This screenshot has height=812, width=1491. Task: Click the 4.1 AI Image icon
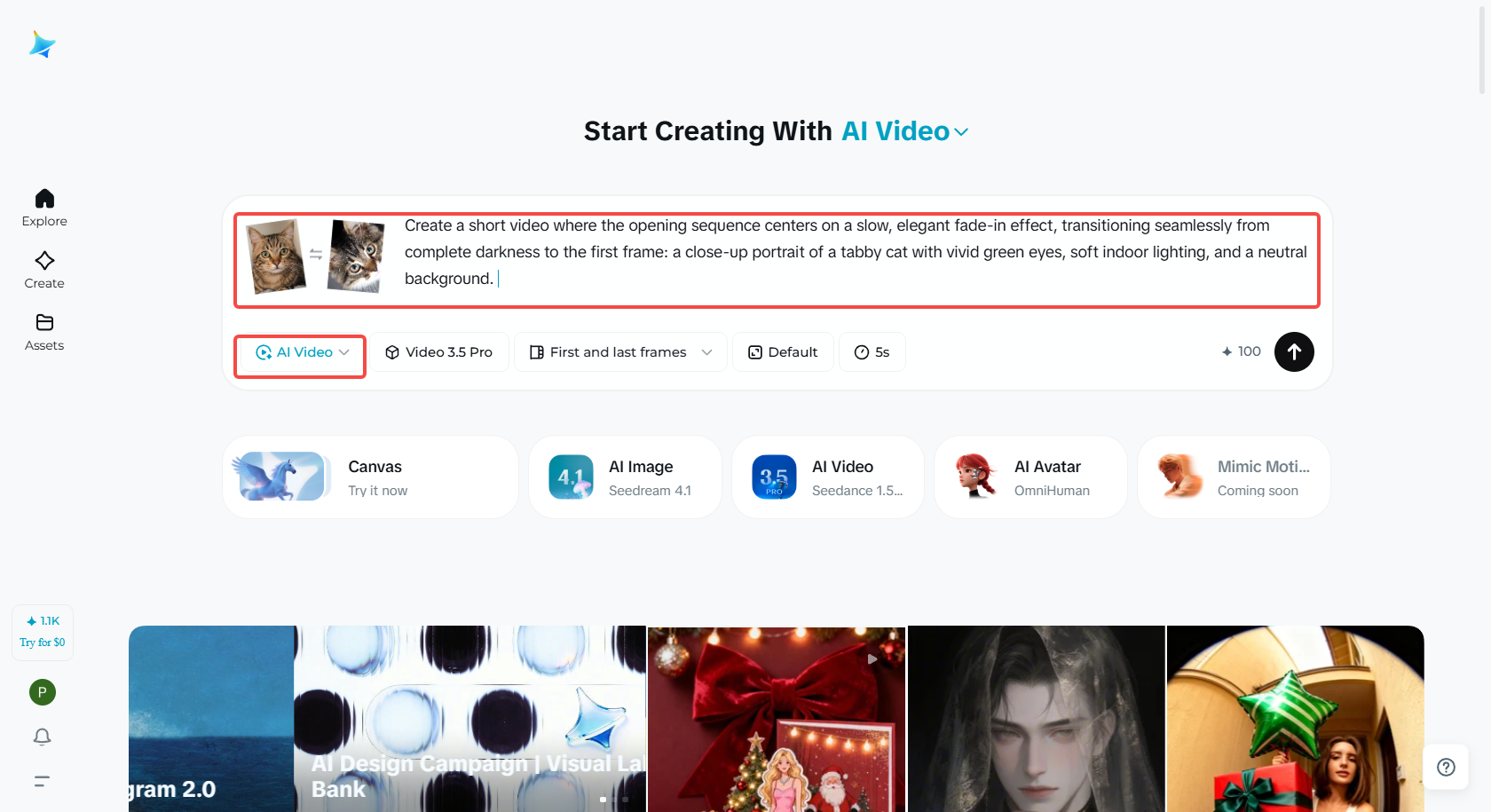571,477
